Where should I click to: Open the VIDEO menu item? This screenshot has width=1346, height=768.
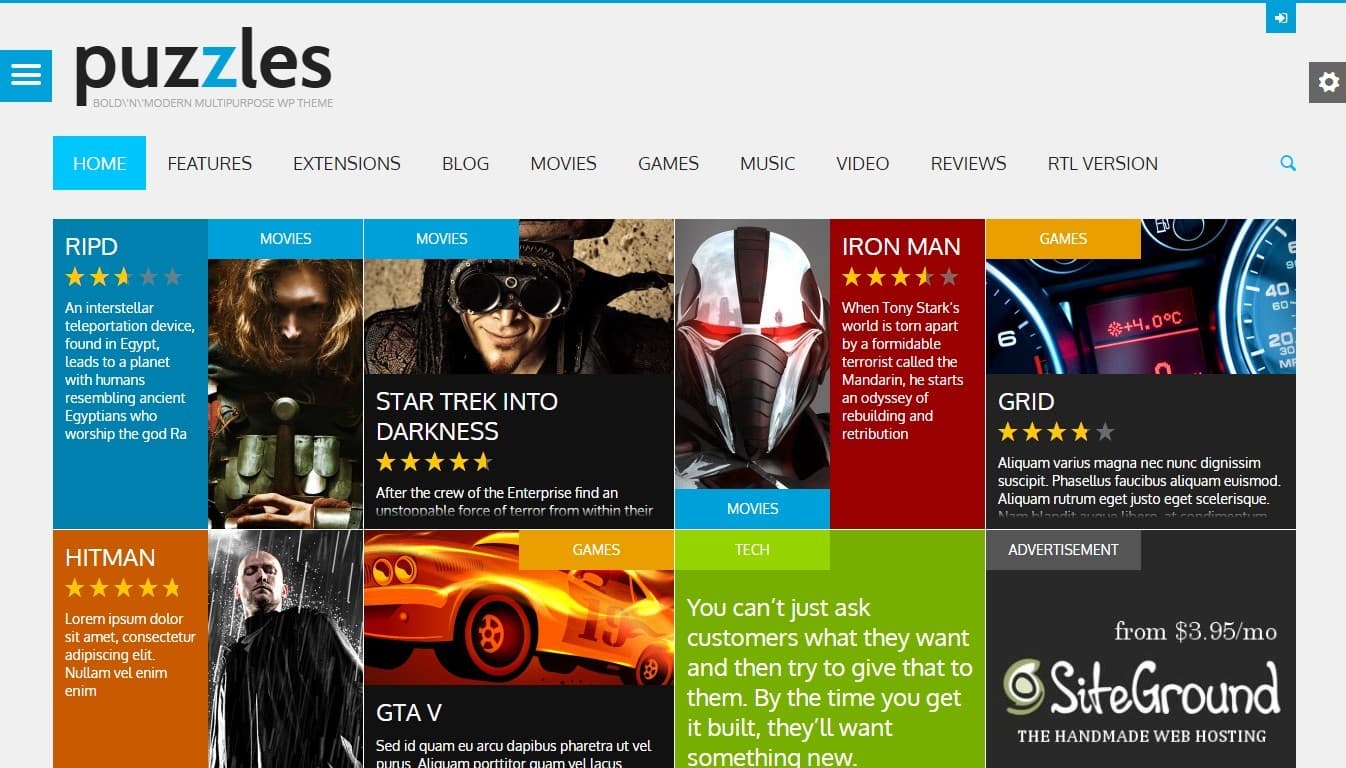(x=862, y=163)
